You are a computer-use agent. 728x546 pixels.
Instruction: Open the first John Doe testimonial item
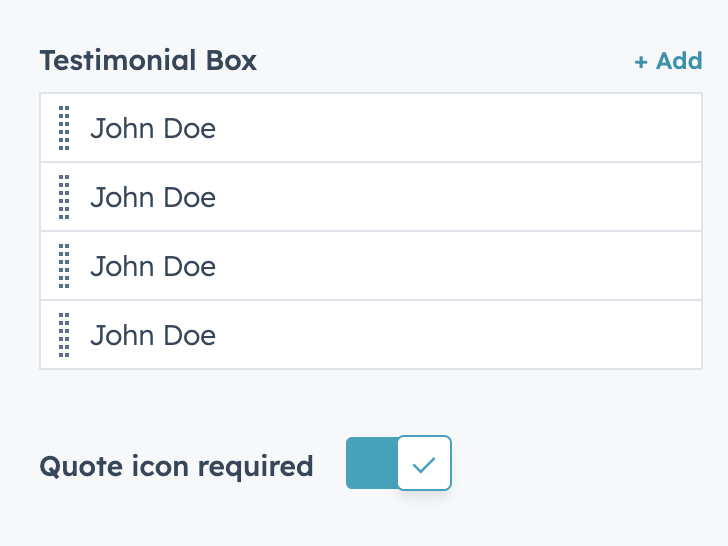(x=153, y=128)
